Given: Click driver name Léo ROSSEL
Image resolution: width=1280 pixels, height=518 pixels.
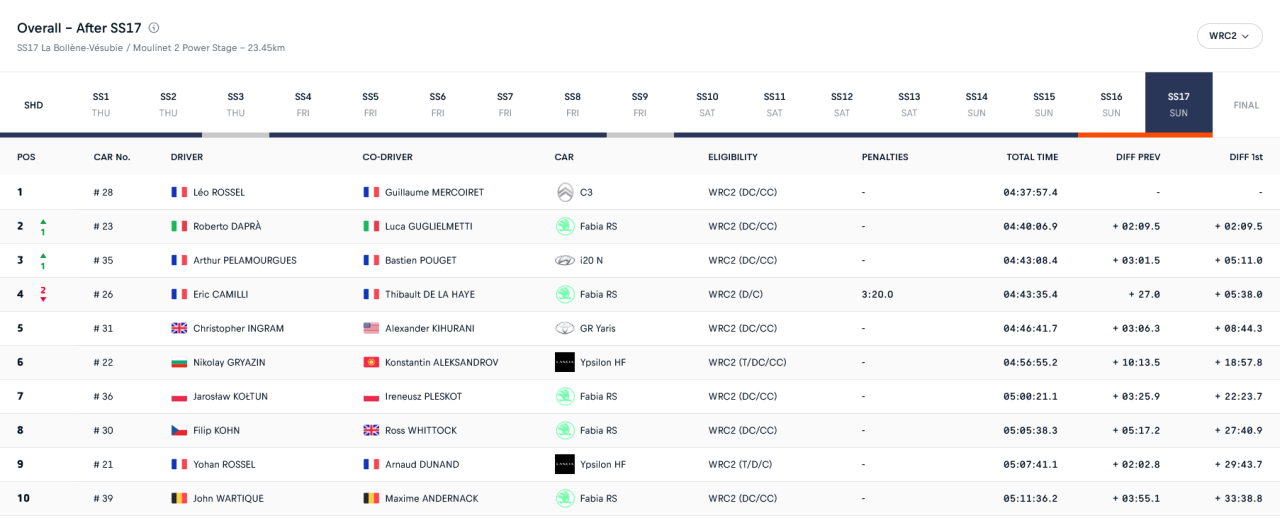Looking at the screenshot, I should pos(219,192).
